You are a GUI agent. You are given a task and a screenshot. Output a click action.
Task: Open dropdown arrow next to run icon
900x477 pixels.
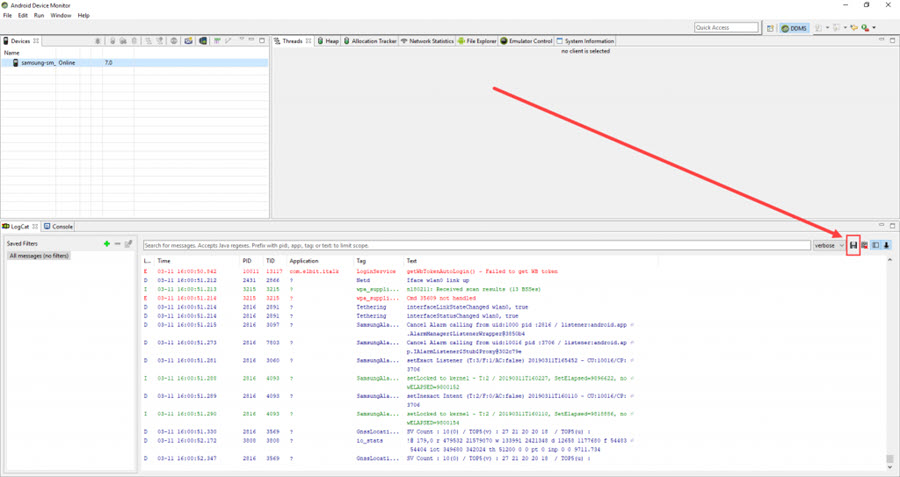pyautogui.click(x=874, y=28)
